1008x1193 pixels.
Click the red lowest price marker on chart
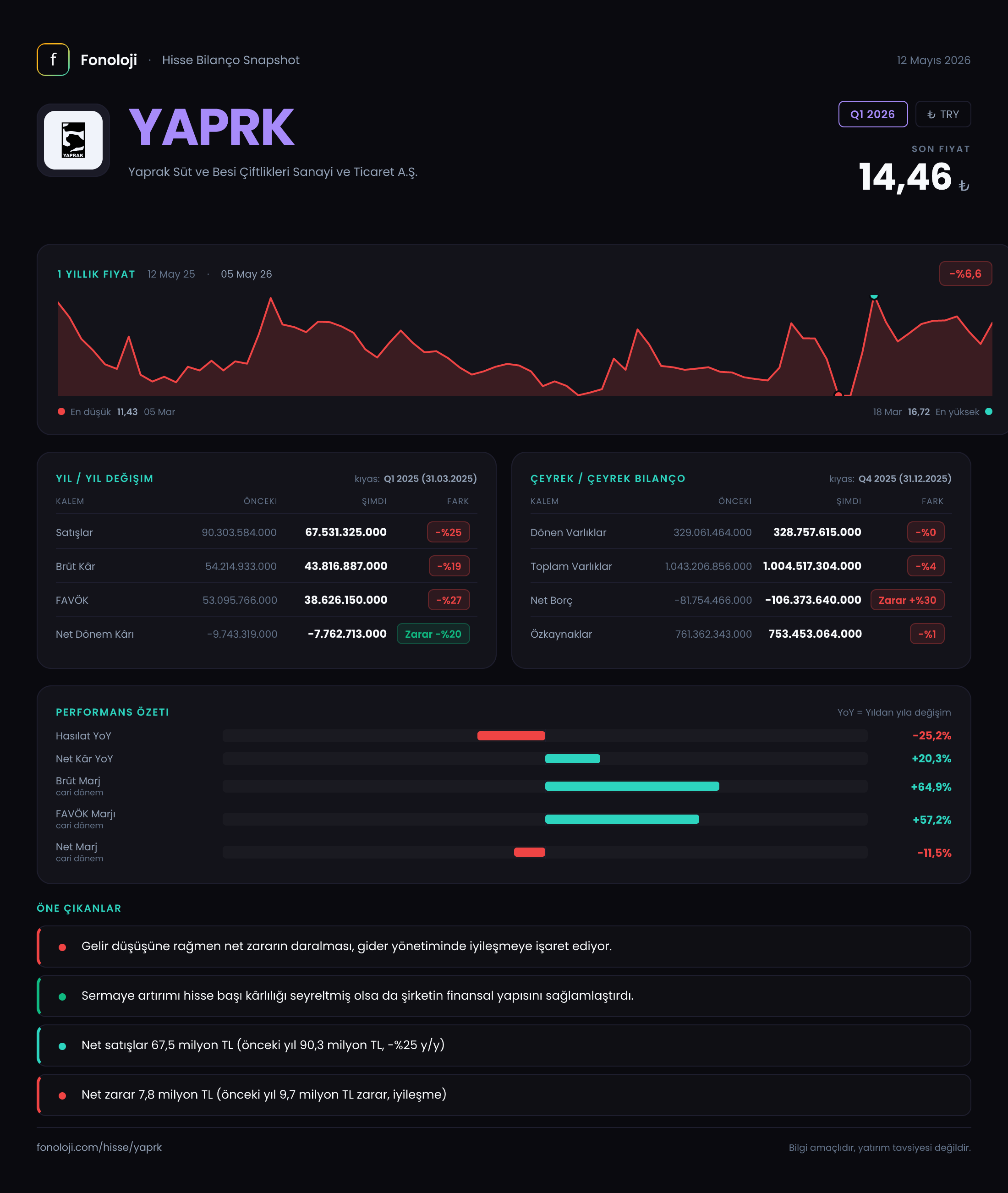[838, 394]
